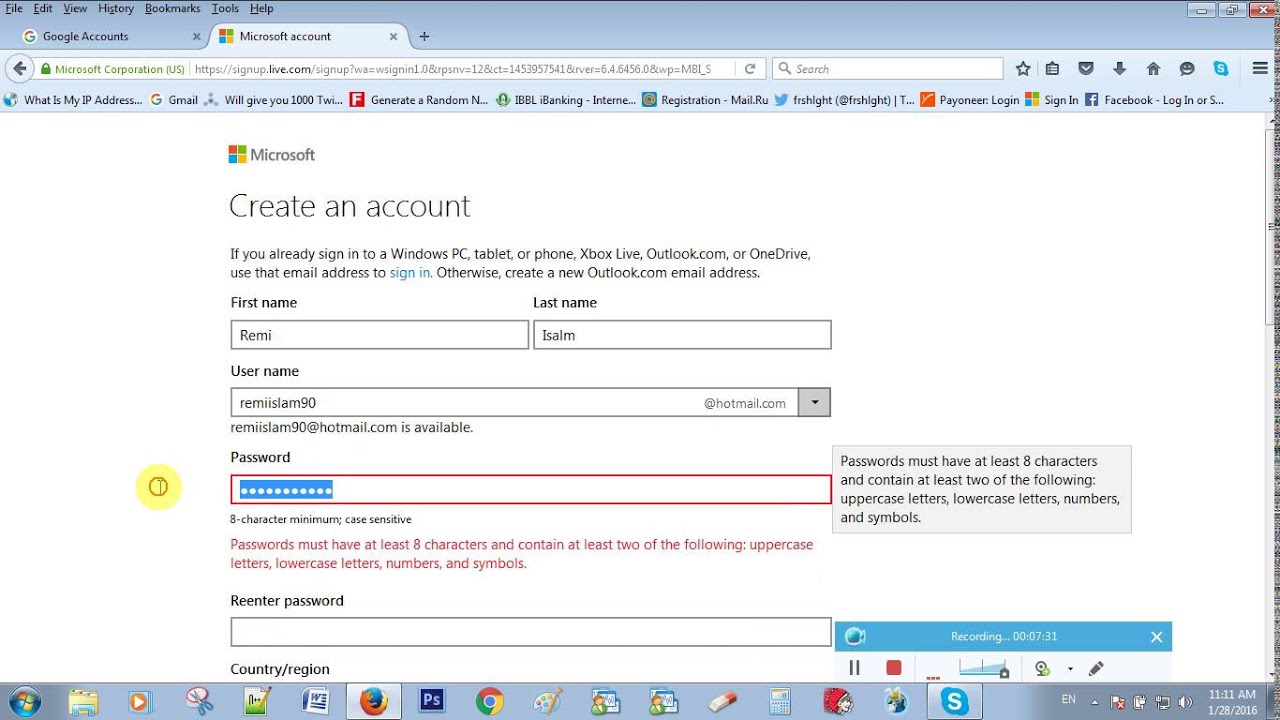Viewport: 1280px width, 720px height.
Task: Open Paint palette icon in taskbar
Action: [x=548, y=701]
